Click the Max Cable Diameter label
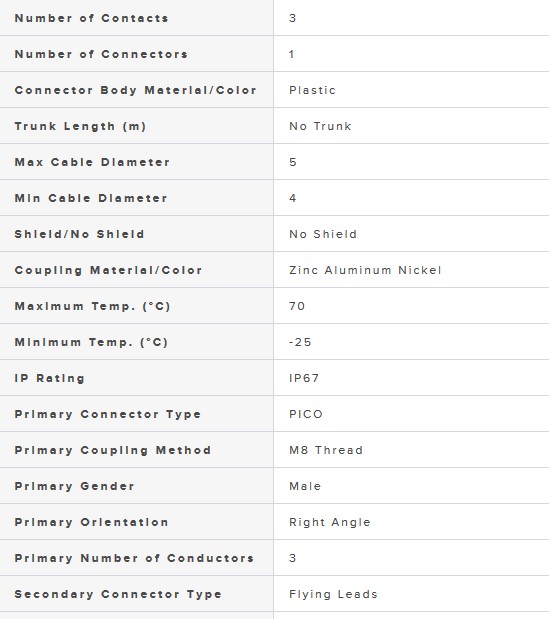 (92, 162)
